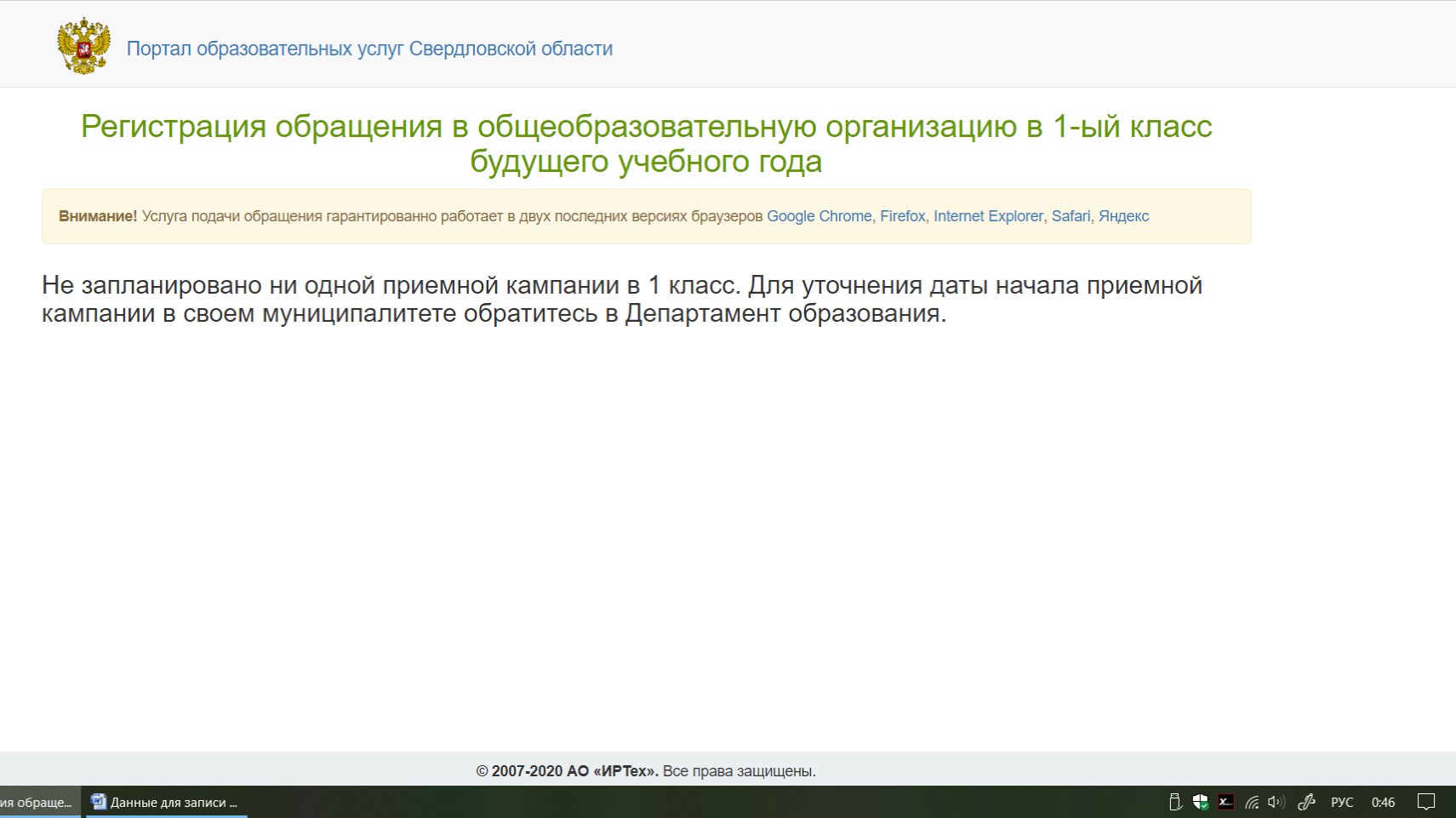Open the Windows Ink pen tray icon
This screenshot has width=1456, height=818.
coord(1306,802)
